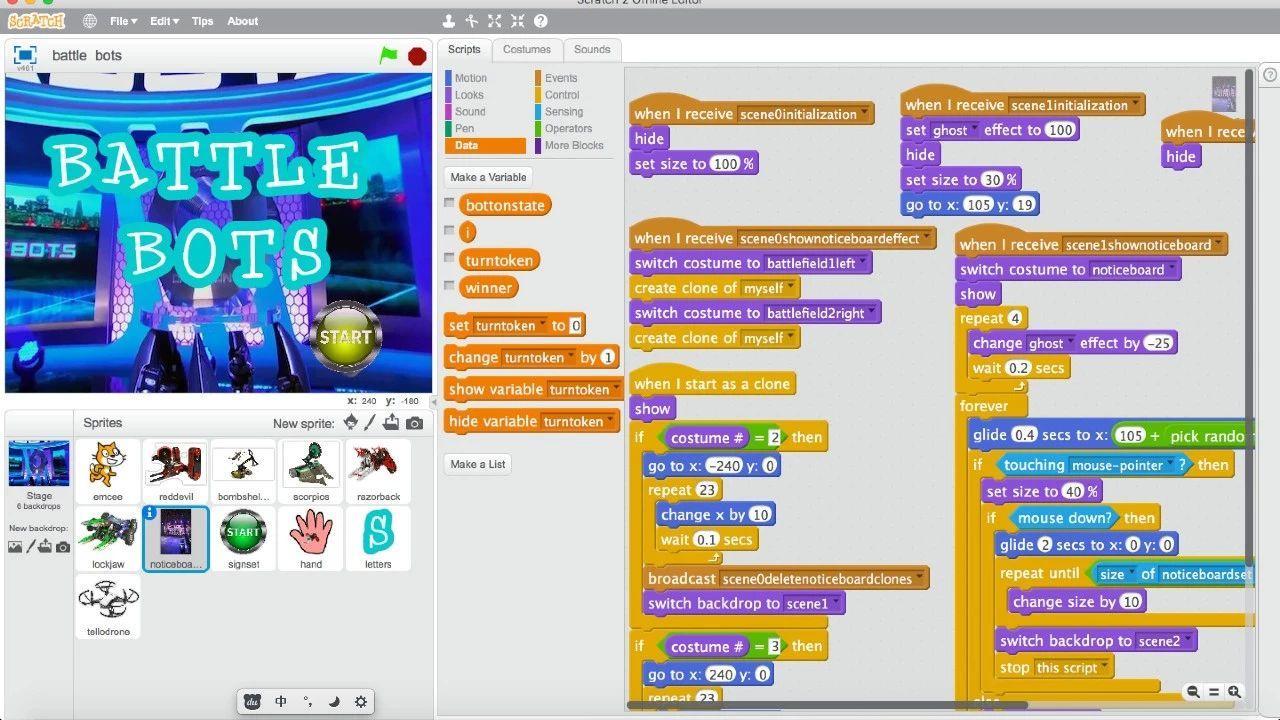The image size is (1280, 720).
Task: Open the Edit menu
Action: click(164, 21)
